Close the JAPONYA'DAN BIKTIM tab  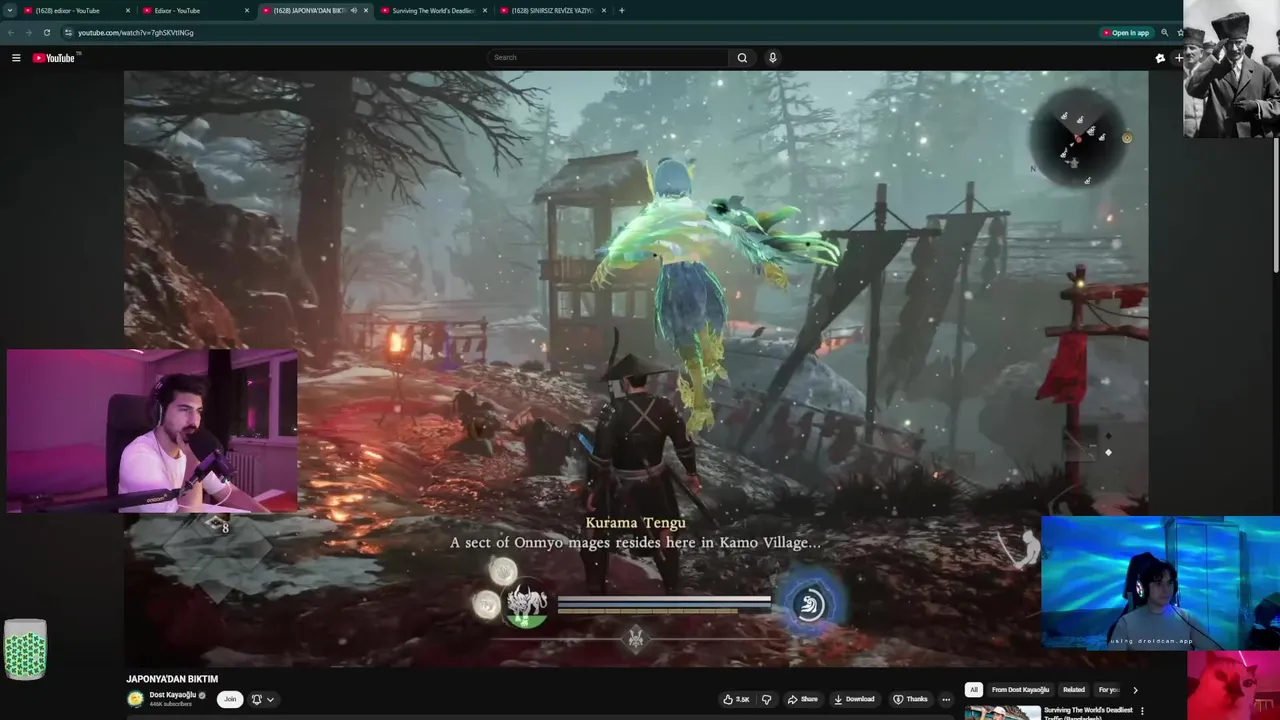(366, 11)
